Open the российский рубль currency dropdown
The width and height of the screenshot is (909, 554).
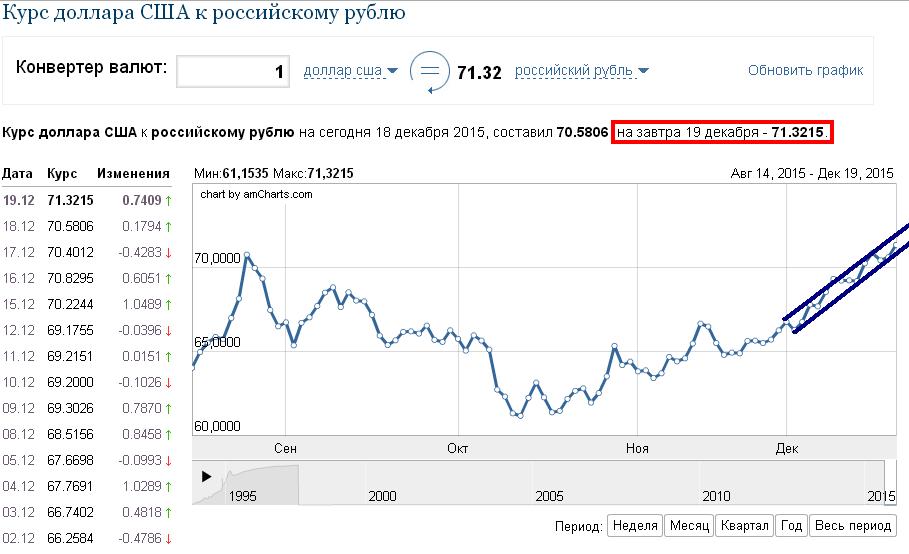click(x=581, y=71)
